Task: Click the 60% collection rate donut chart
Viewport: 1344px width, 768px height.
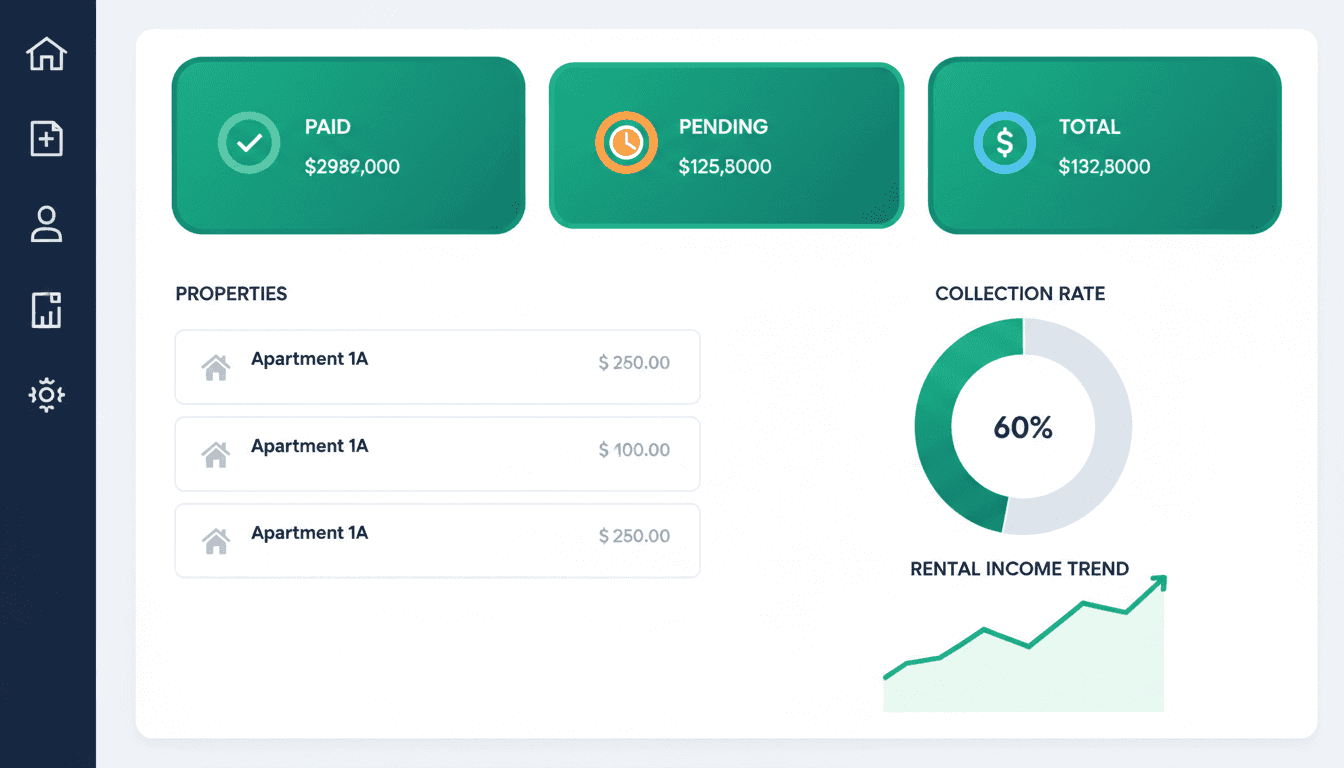Action: (x=1021, y=427)
